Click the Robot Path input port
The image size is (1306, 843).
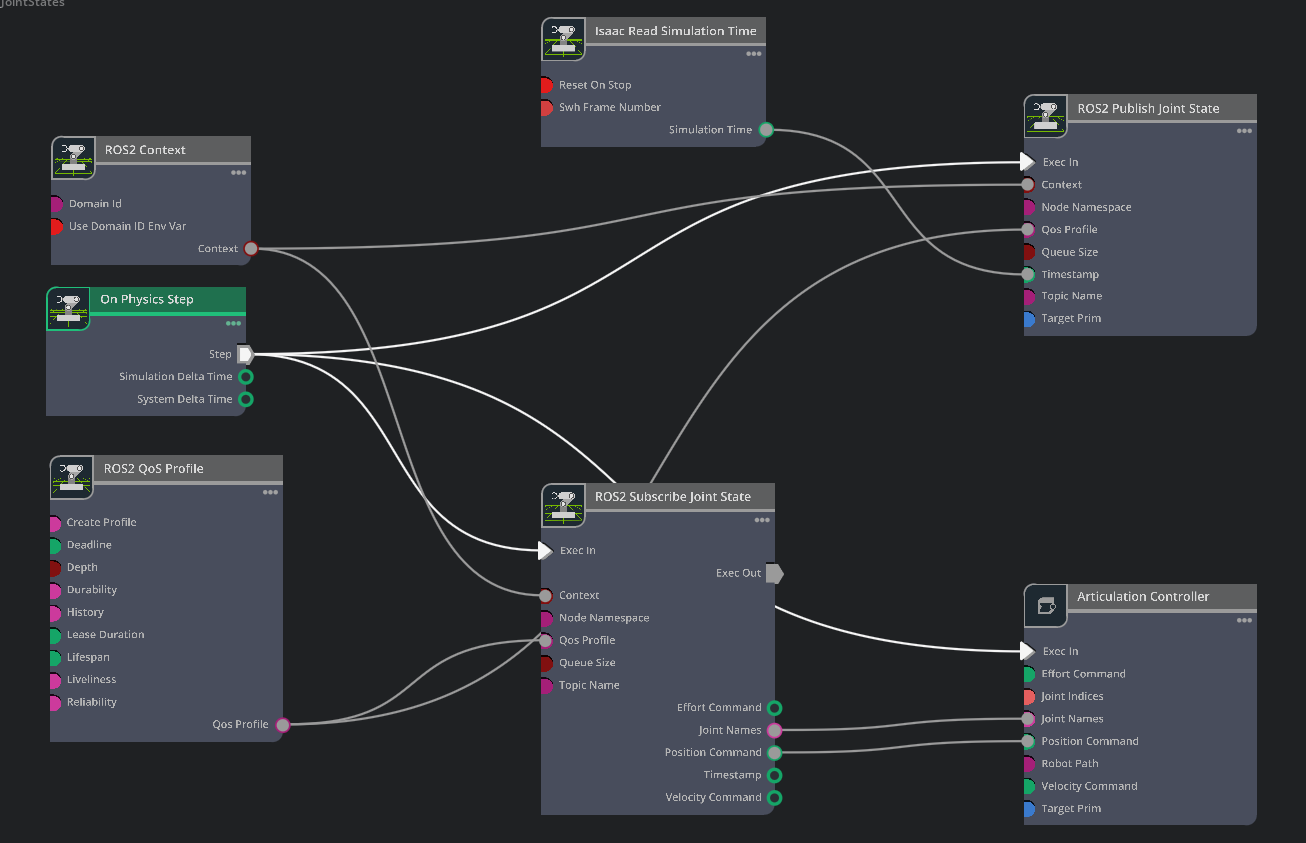pyautogui.click(x=1029, y=764)
